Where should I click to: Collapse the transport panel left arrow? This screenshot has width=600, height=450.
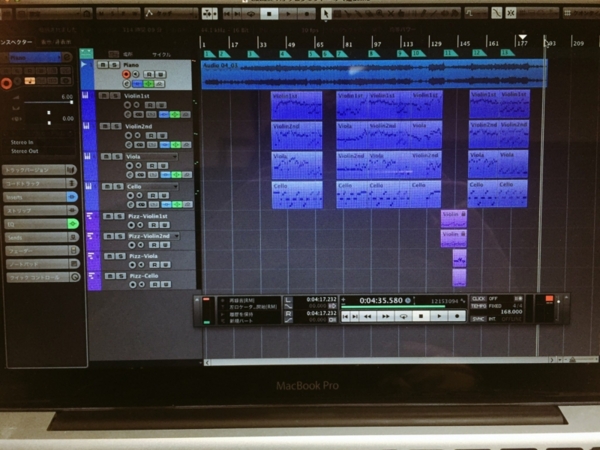pos(197,300)
